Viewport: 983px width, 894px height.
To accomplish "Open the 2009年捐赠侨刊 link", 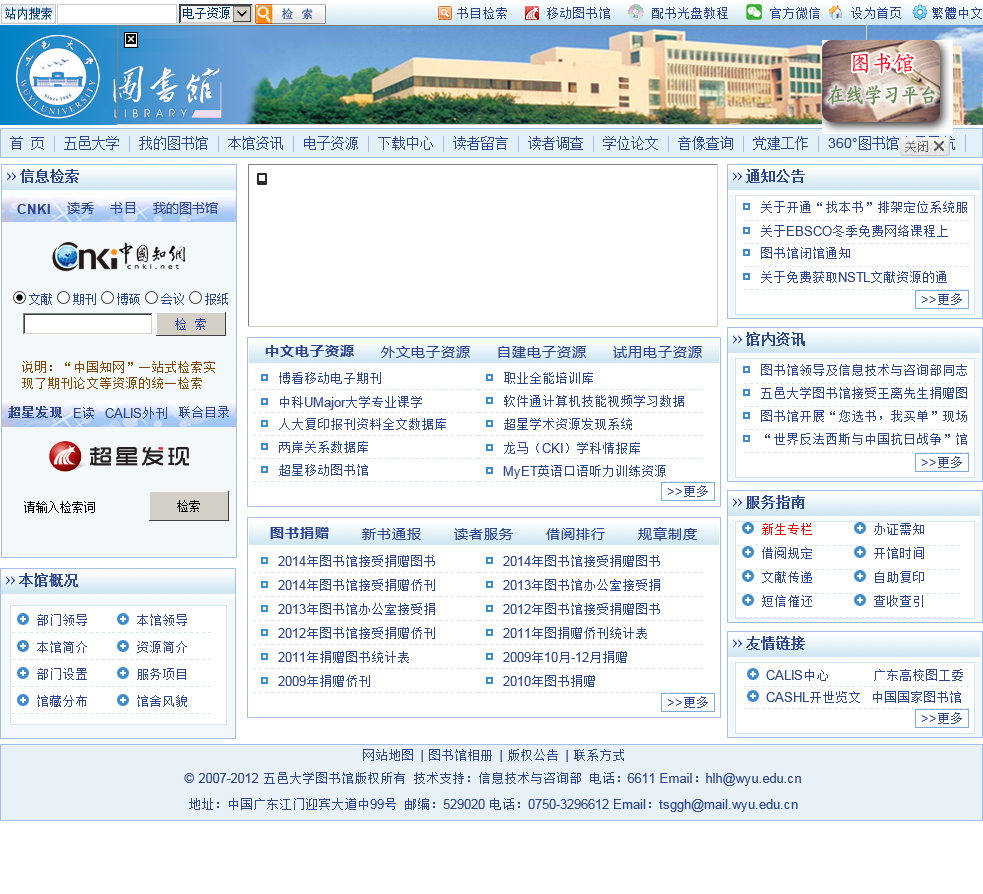I will tap(324, 681).
